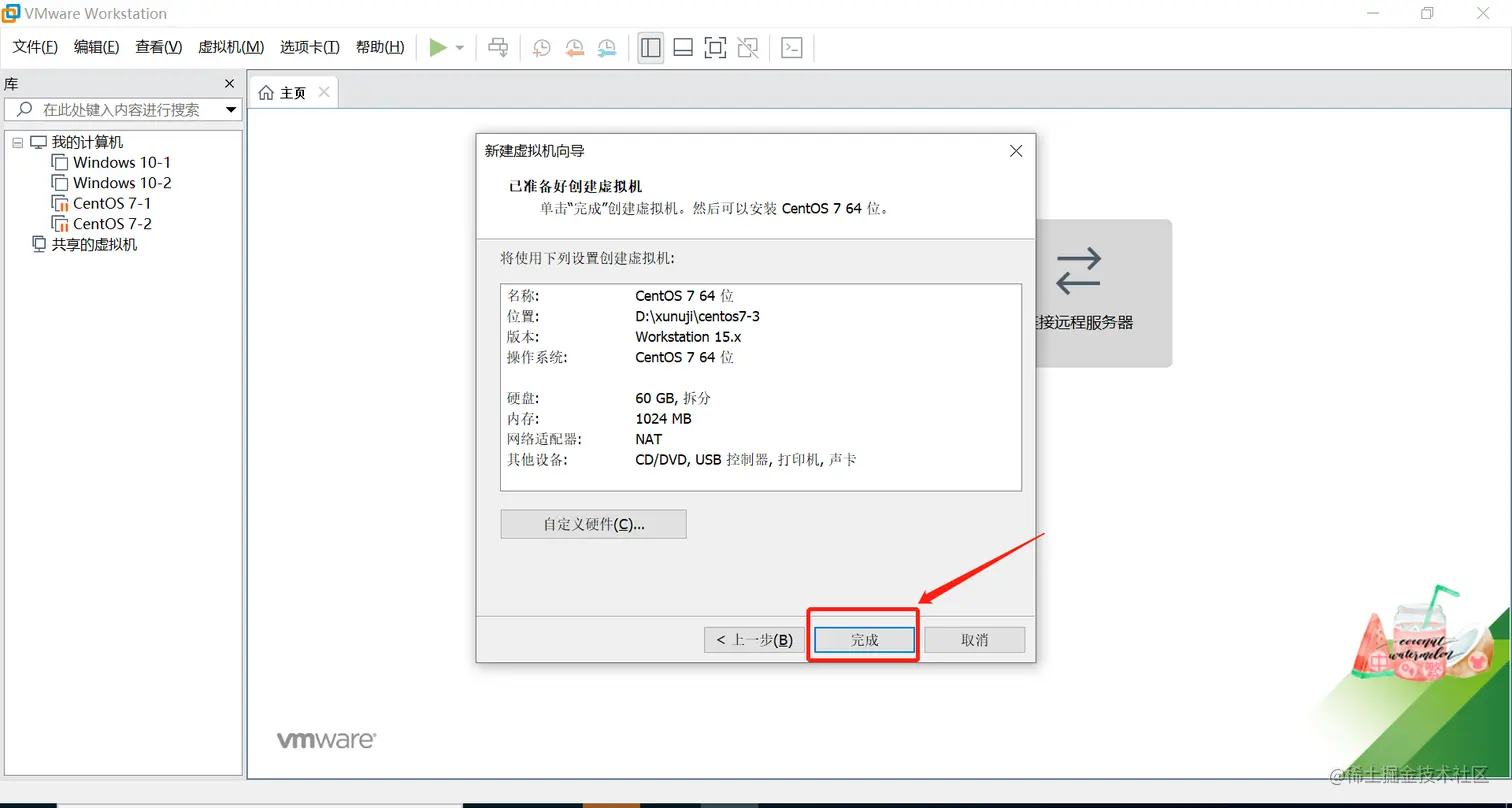Click the Unity mode icon
This screenshot has width=1512, height=808.
(x=747, y=47)
